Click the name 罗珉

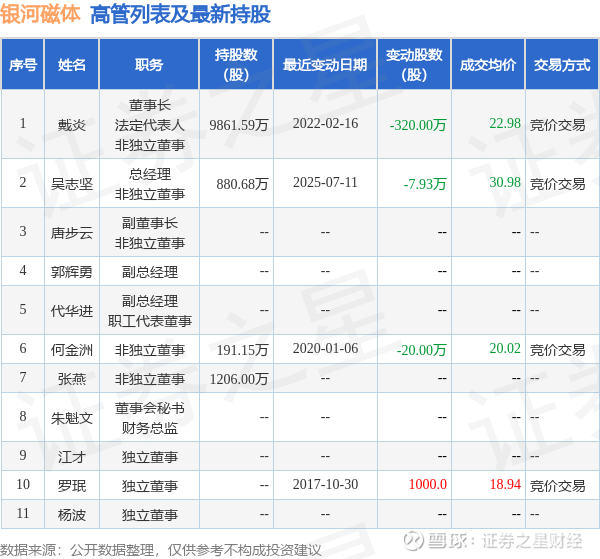point(72,486)
